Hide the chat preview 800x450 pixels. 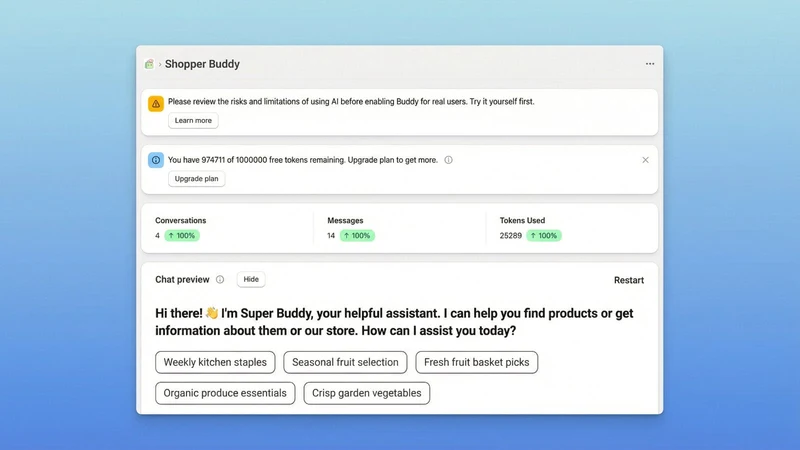[251, 279]
